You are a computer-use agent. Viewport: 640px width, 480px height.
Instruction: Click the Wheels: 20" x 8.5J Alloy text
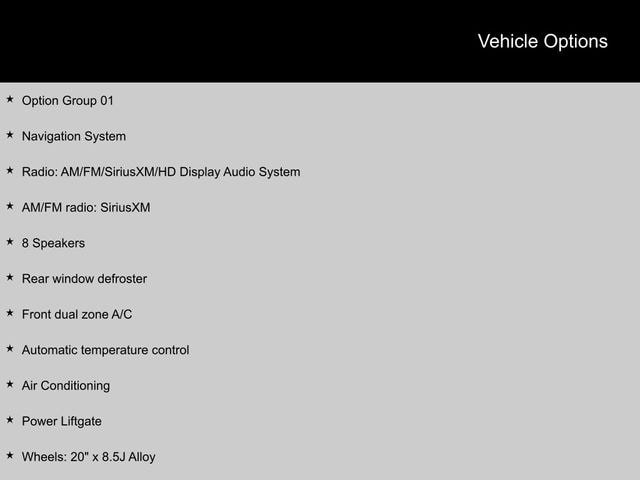89,457
